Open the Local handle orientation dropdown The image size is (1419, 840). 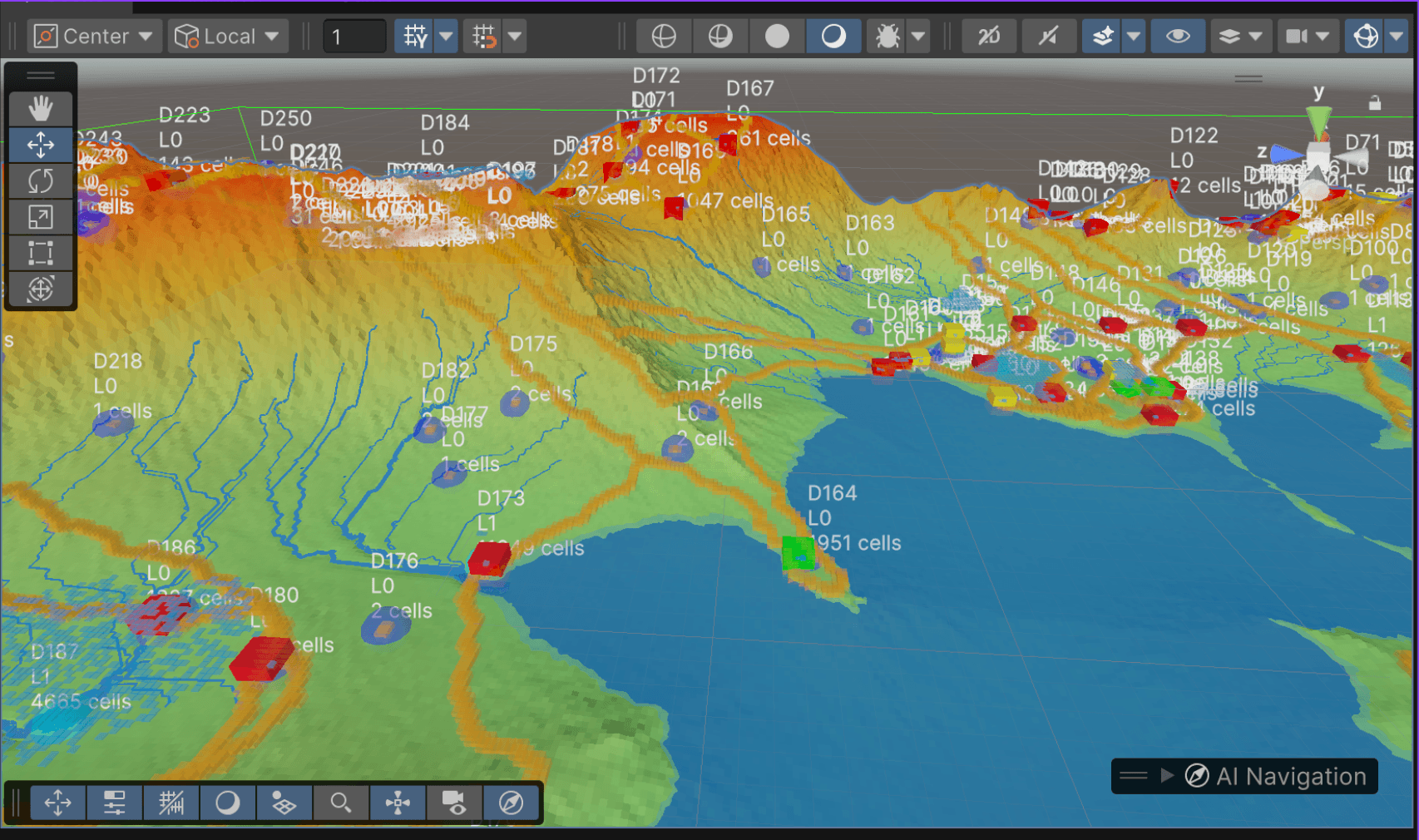coord(227,36)
